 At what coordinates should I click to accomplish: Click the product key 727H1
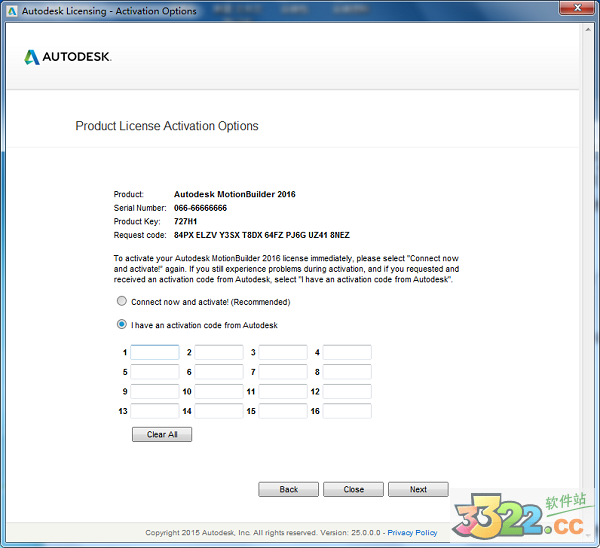tap(186, 222)
